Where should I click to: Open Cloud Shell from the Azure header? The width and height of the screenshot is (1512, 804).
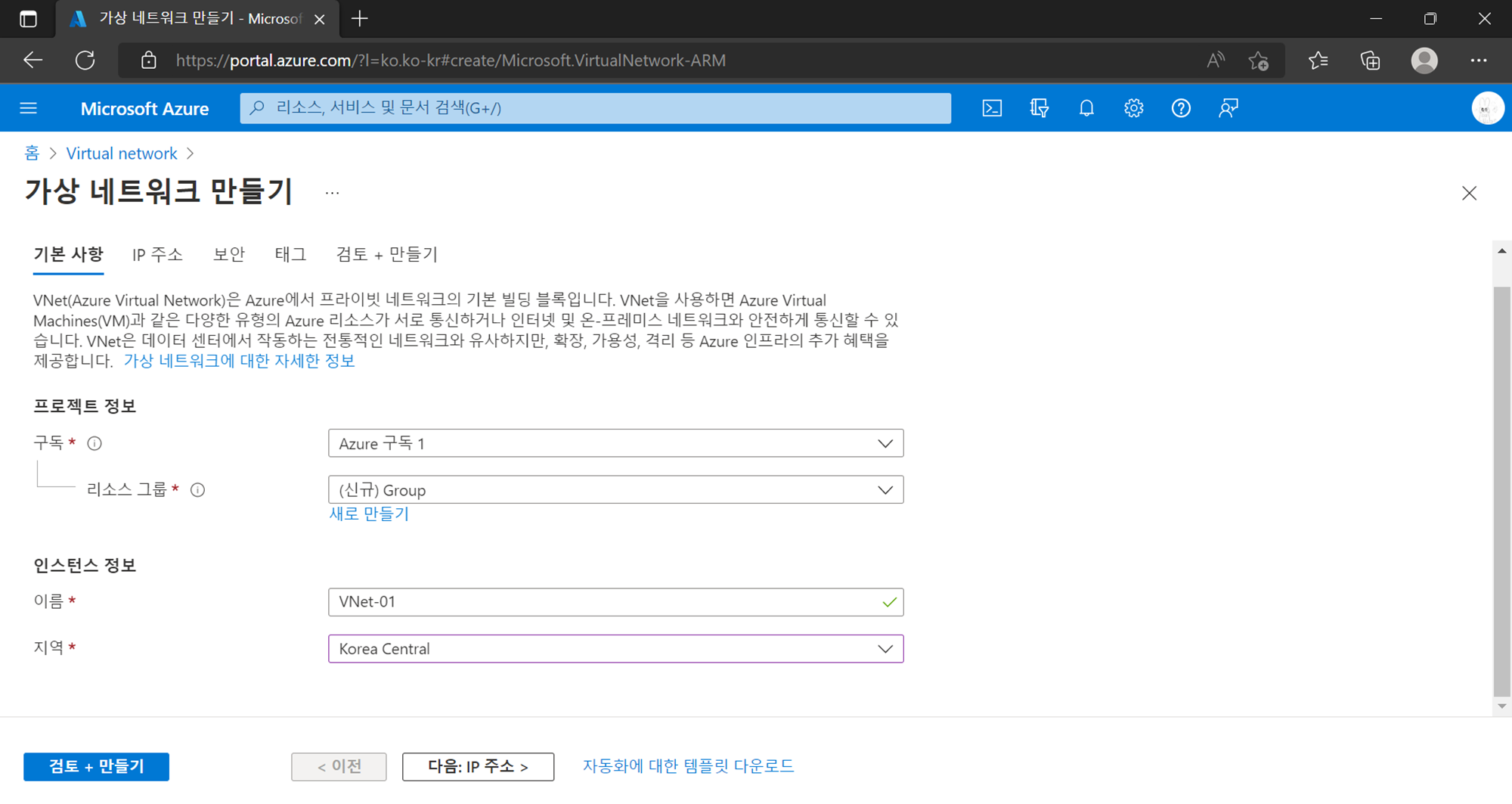click(992, 108)
